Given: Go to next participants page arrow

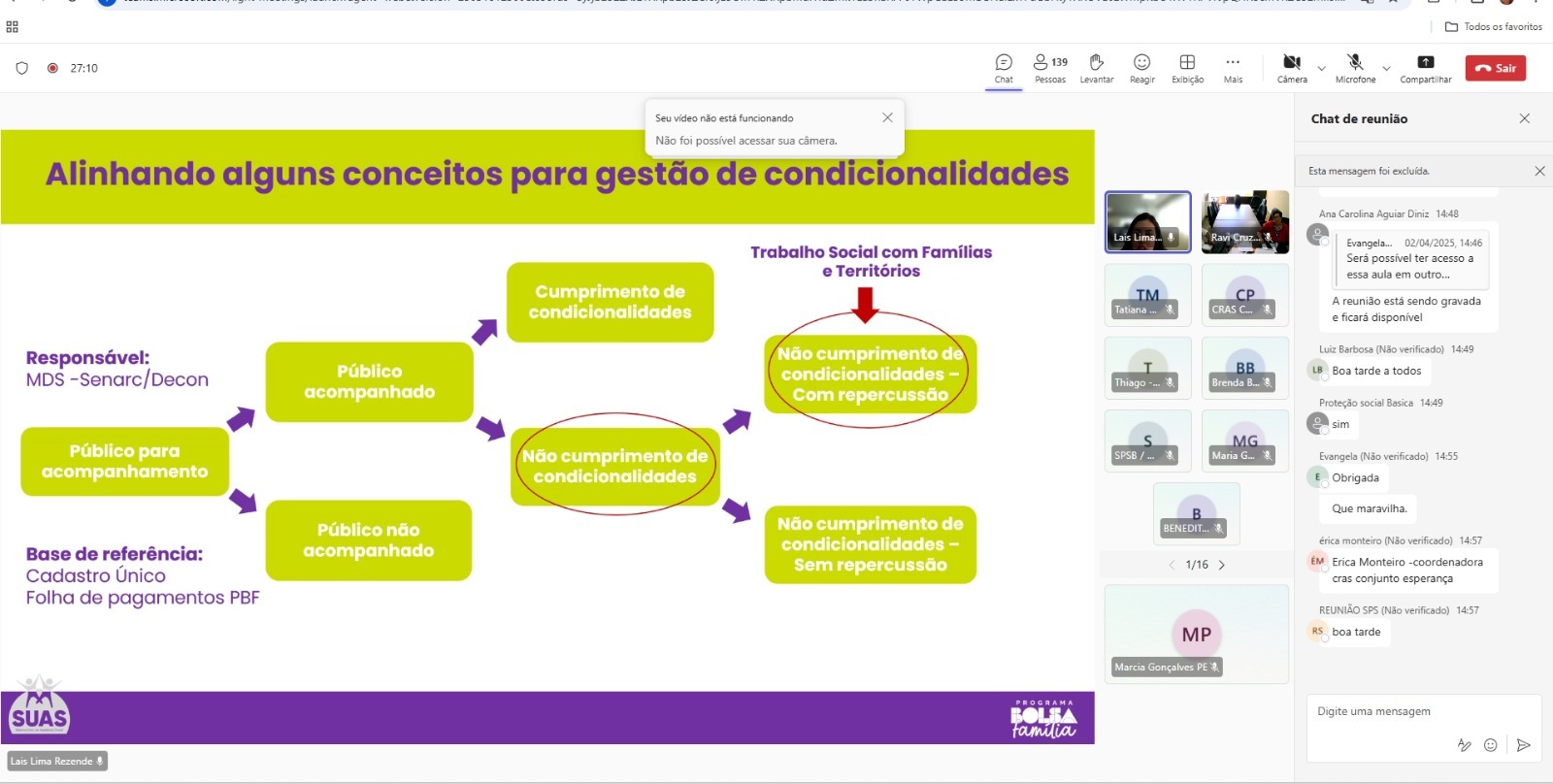Looking at the screenshot, I should (x=1222, y=565).
